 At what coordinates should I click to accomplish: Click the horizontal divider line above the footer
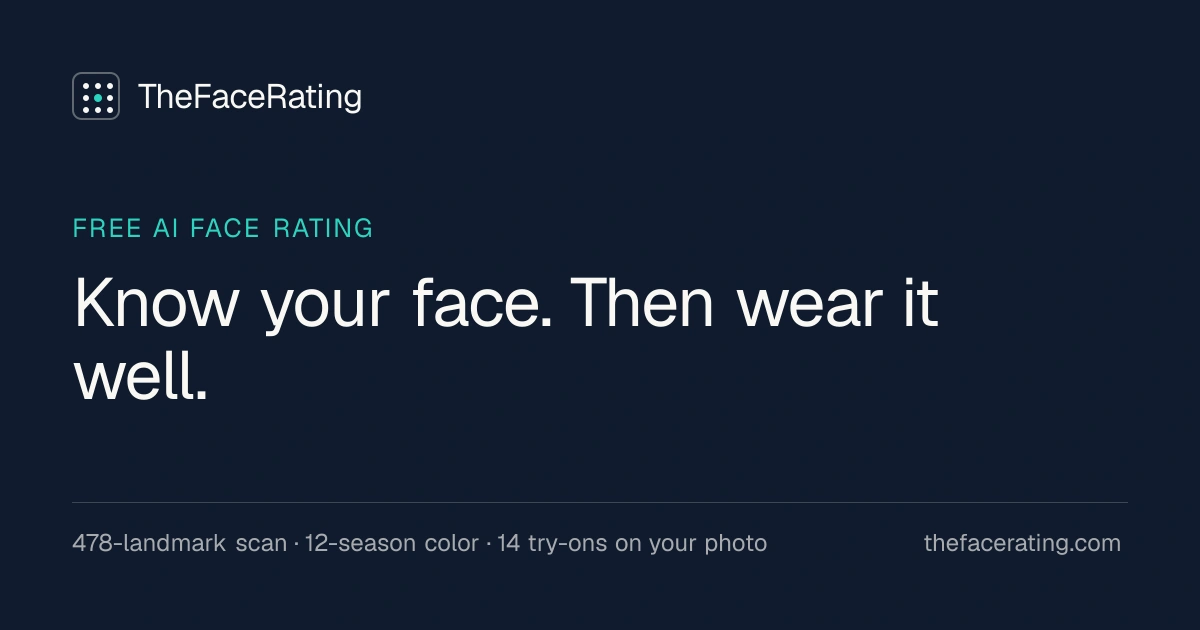(x=600, y=502)
